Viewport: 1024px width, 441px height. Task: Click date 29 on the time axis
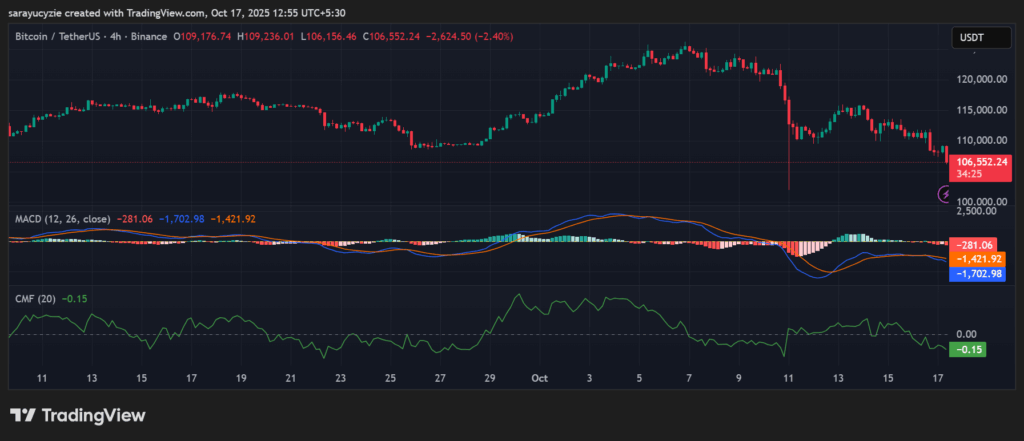pos(489,378)
